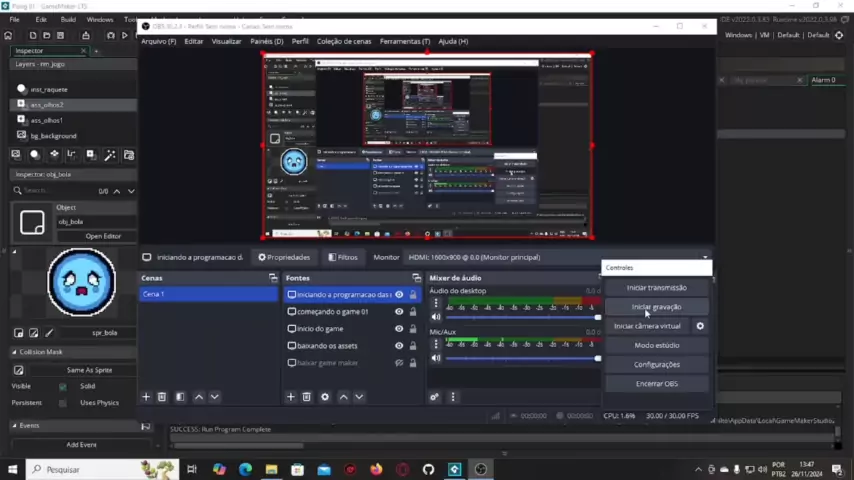The width and height of the screenshot is (854, 480).
Task: Mute the desktop audio speaker icon
Action: [x=436, y=317]
